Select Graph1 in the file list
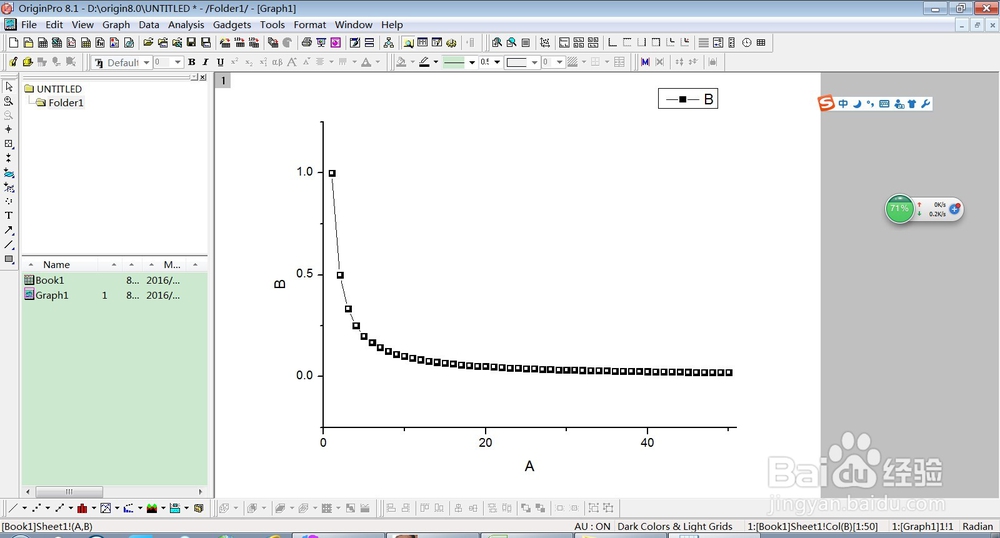Viewport: 1000px width, 538px height. pos(46,295)
